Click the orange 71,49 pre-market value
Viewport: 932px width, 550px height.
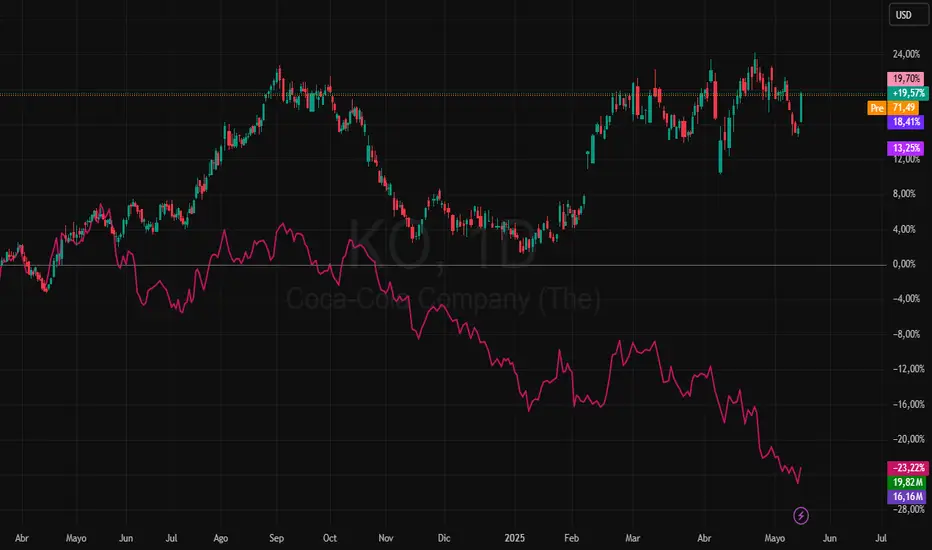pos(903,108)
